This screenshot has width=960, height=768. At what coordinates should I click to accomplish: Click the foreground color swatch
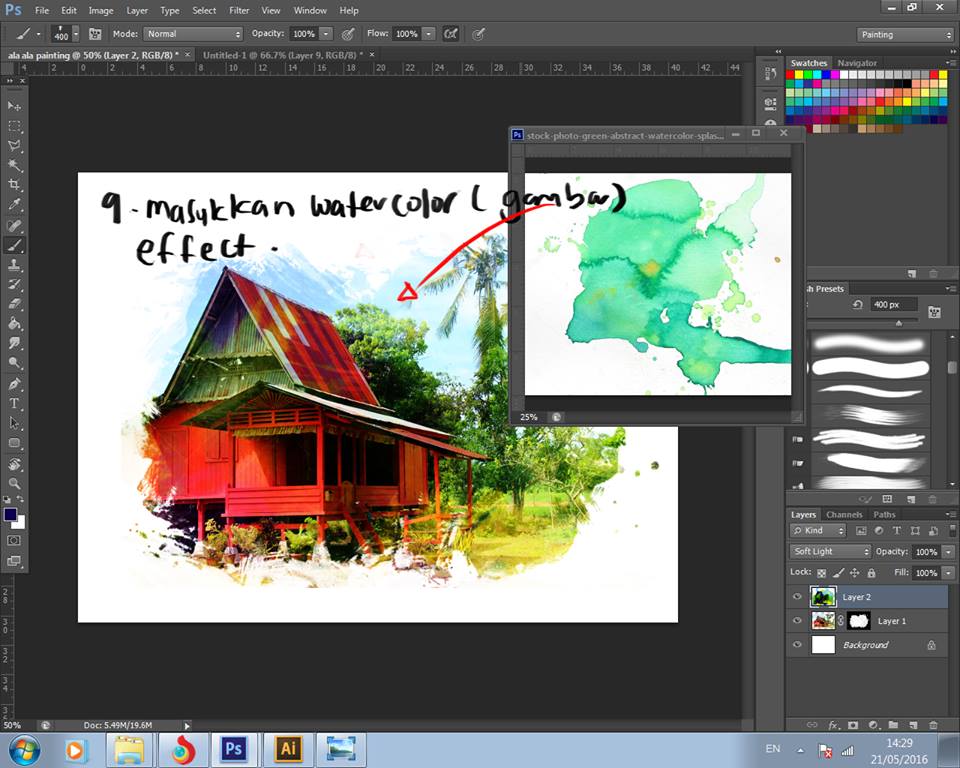[x=11, y=515]
